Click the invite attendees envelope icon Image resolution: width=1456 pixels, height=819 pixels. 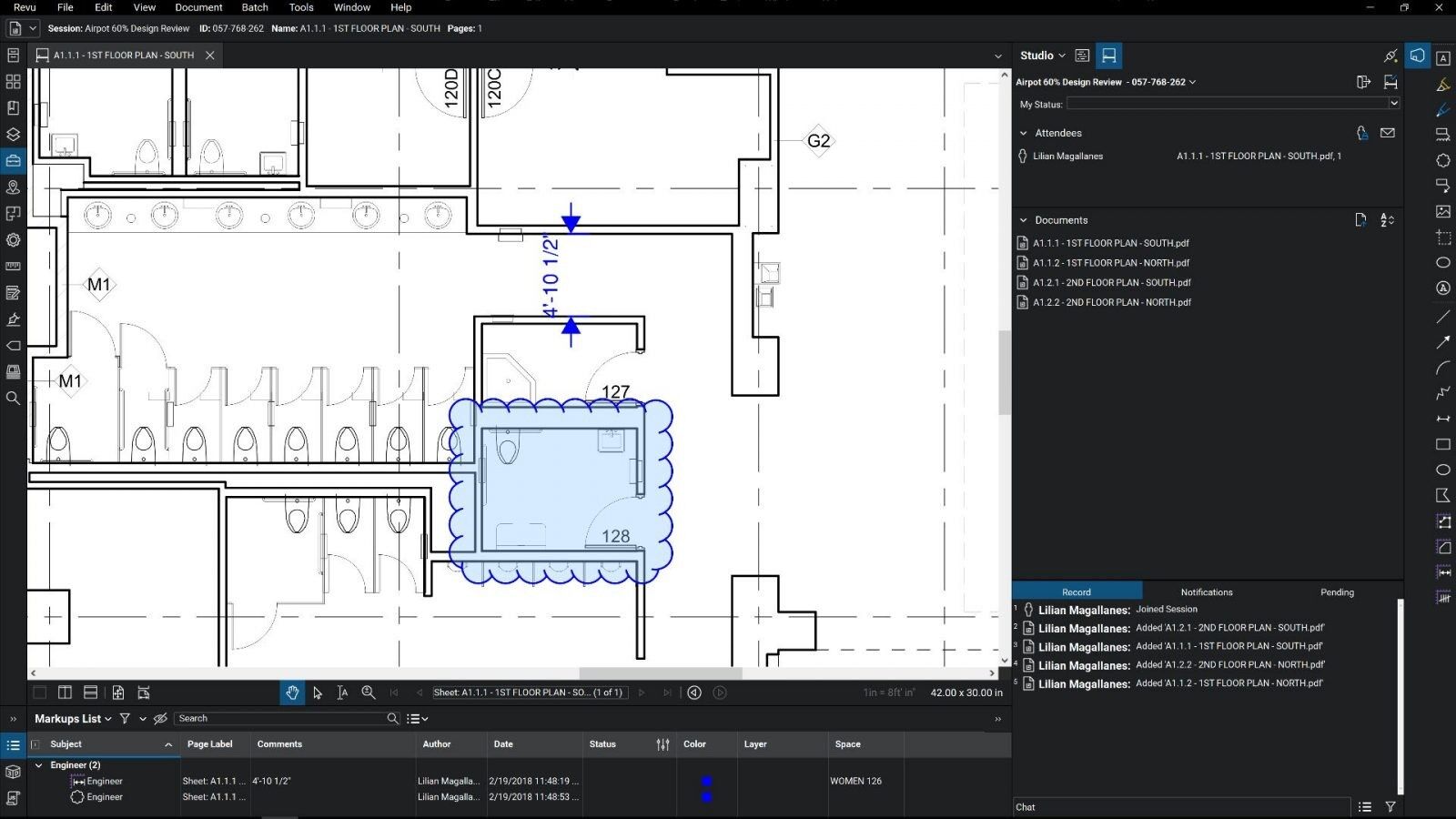pyautogui.click(x=1387, y=133)
